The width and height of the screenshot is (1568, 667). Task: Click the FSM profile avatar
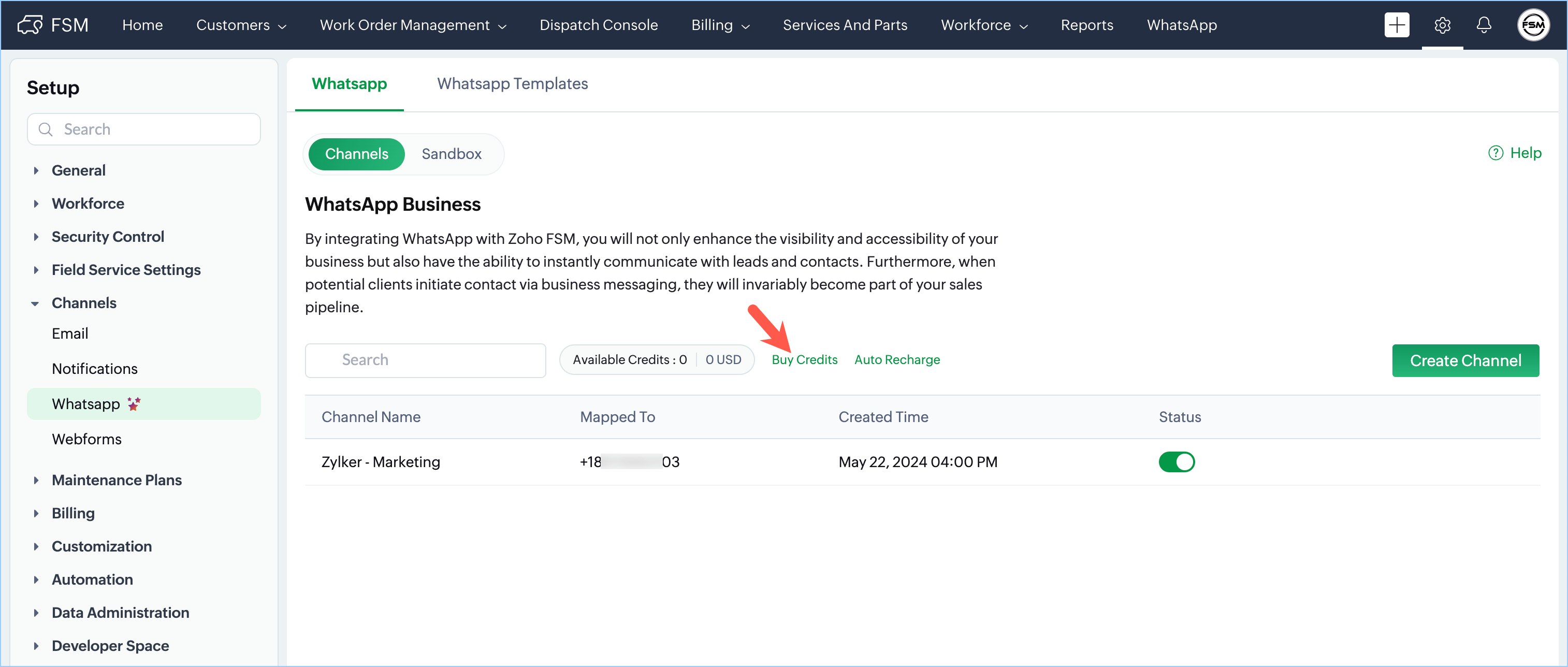1533,25
